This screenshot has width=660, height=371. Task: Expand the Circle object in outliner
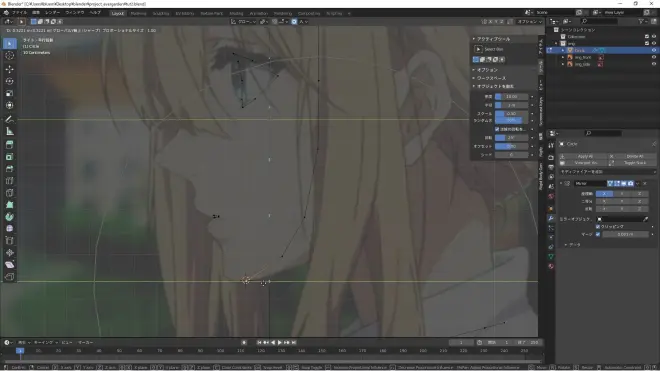pos(563,50)
